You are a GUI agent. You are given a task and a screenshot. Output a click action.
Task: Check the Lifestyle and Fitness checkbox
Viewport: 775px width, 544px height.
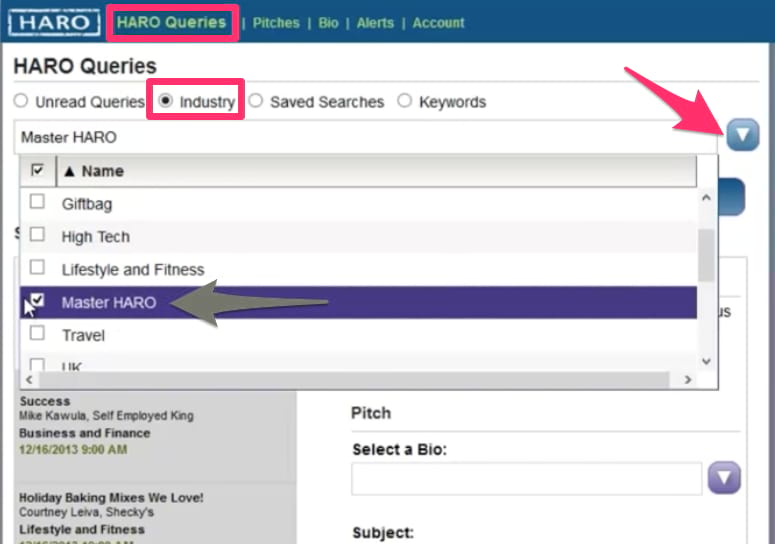(x=37, y=267)
